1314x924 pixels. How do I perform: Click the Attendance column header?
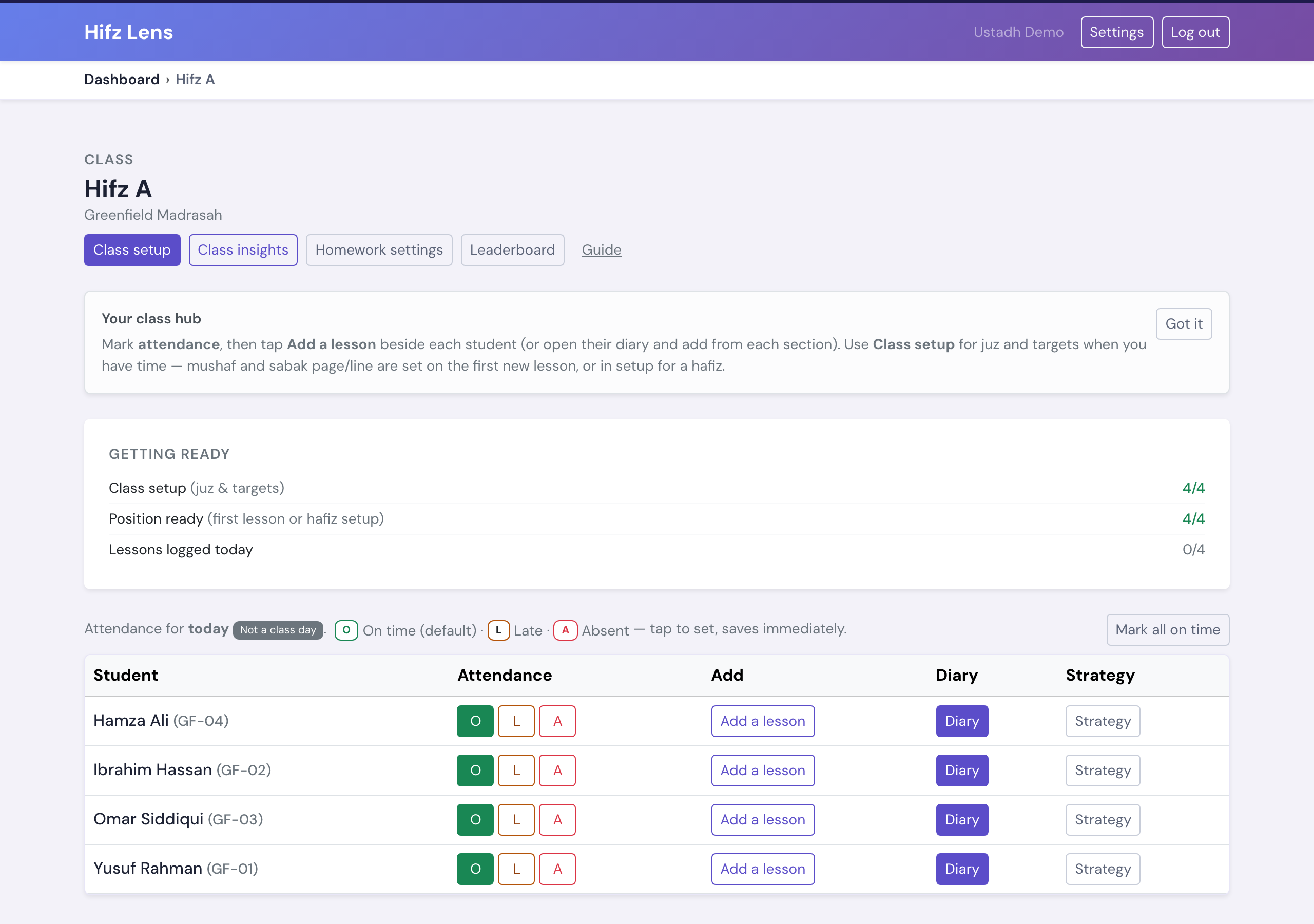[504, 675]
